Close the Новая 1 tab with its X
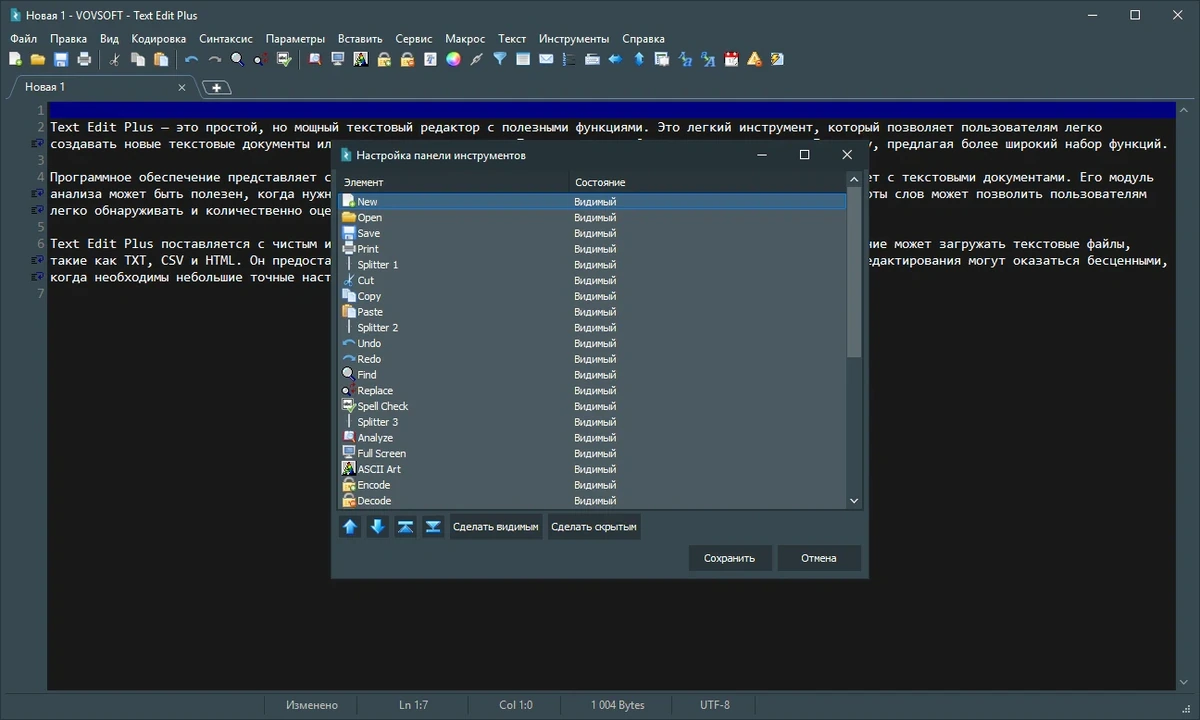This screenshot has width=1200, height=720. [182, 87]
